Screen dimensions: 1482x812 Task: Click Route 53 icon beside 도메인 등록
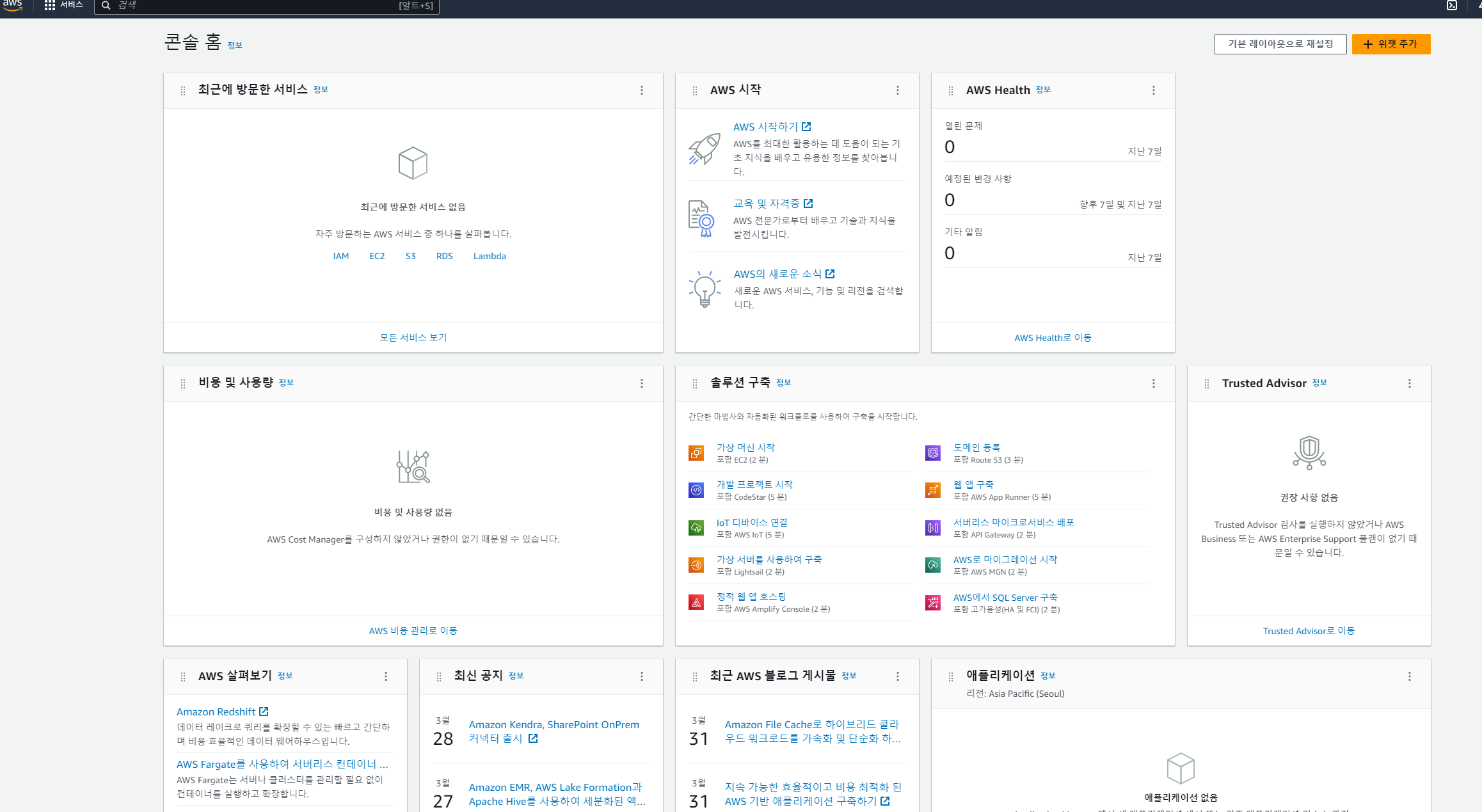point(933,453)
